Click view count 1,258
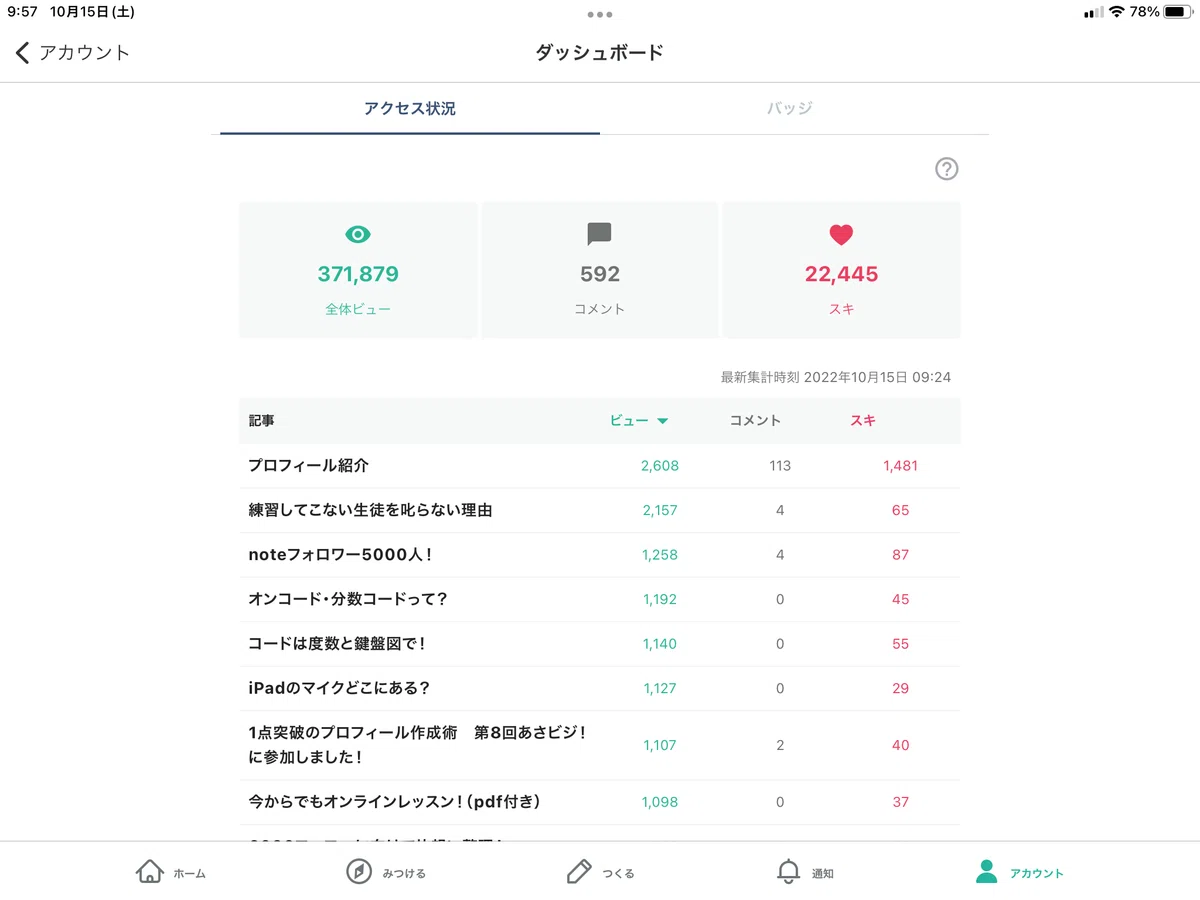1200x900 pixels. click(660, 554)
